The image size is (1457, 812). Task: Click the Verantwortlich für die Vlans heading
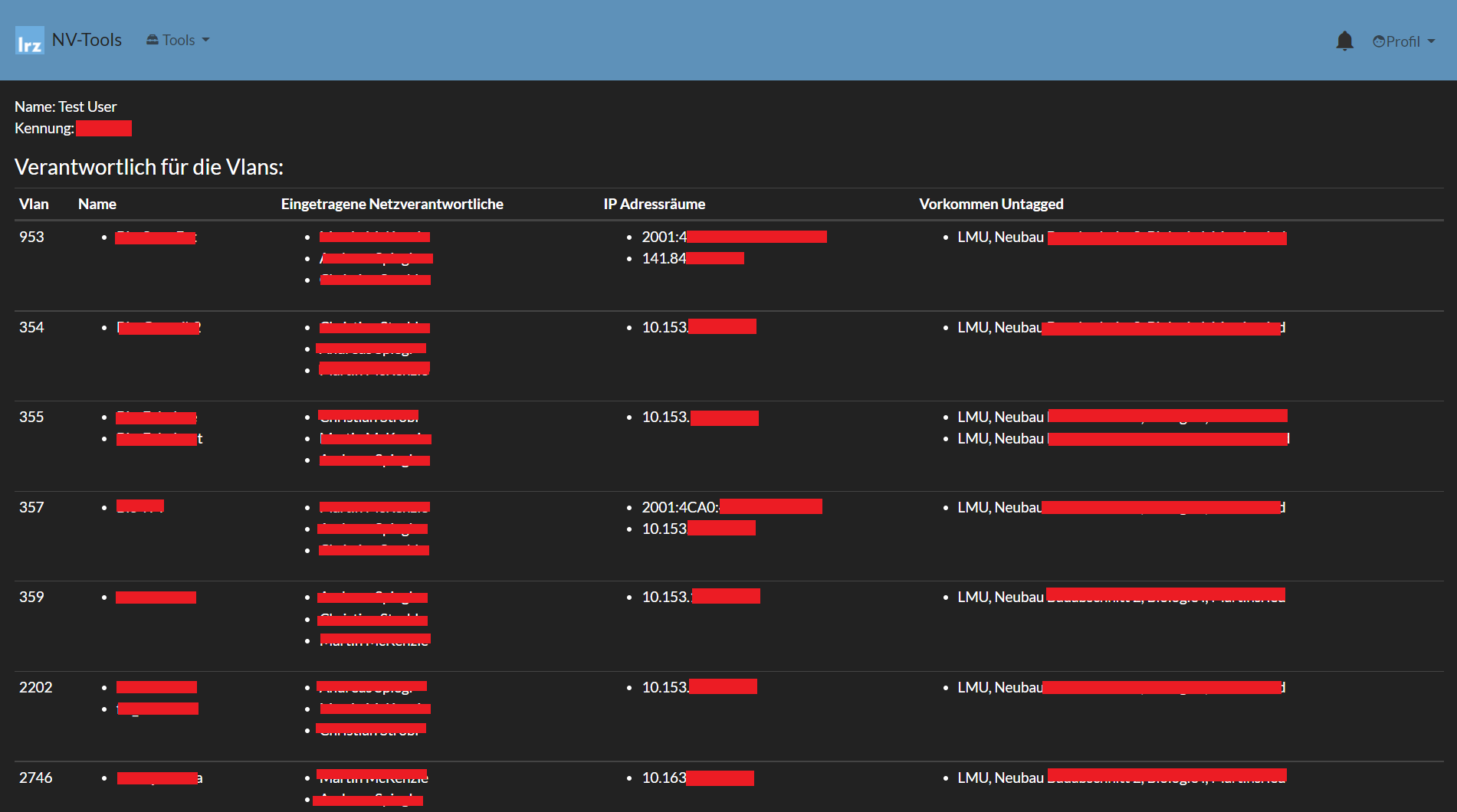pos(149,167)
